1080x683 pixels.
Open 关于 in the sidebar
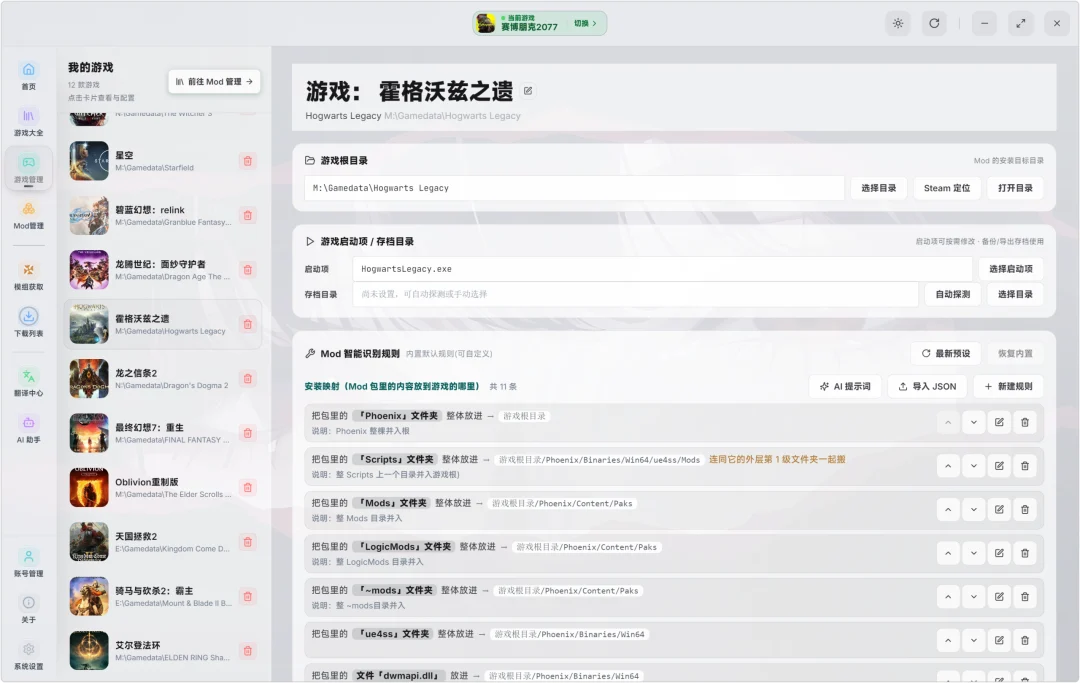coord(28,609)
